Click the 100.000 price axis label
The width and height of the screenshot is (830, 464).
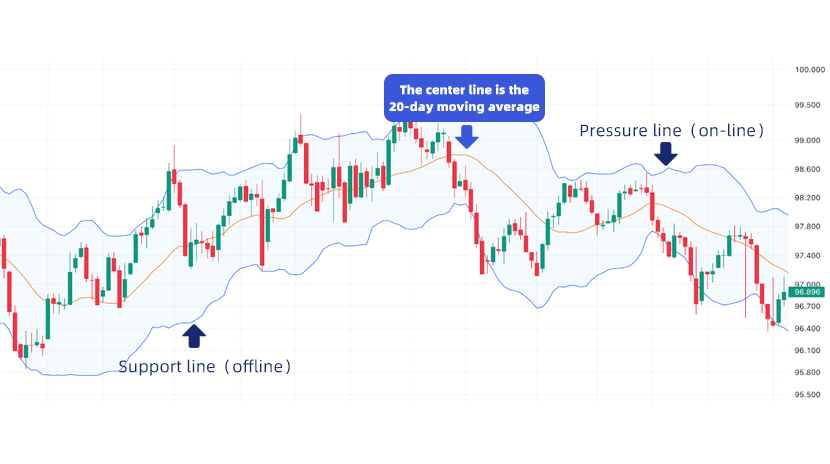(809, 69)
